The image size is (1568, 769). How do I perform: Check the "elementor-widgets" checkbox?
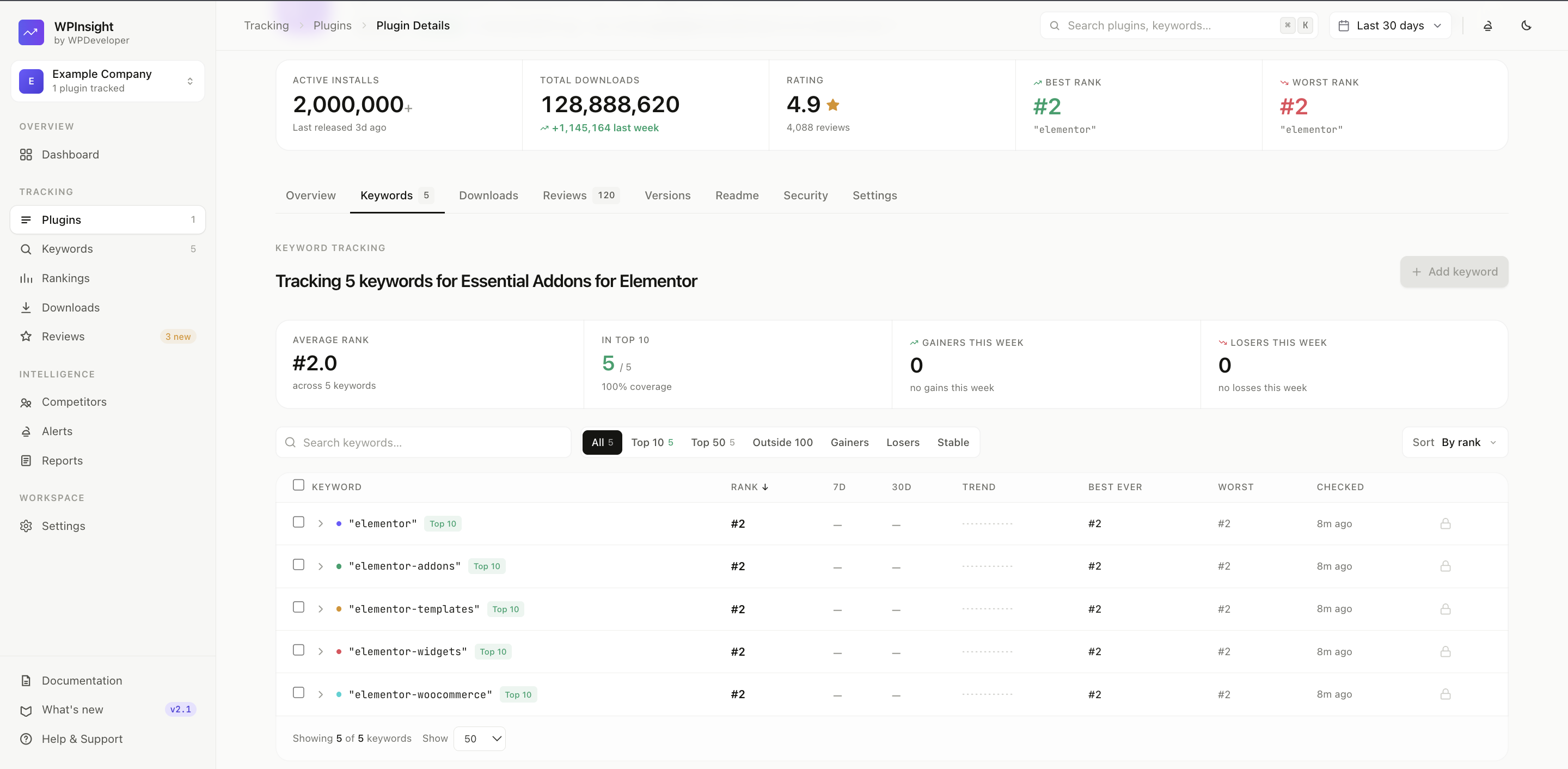point(298,650)
